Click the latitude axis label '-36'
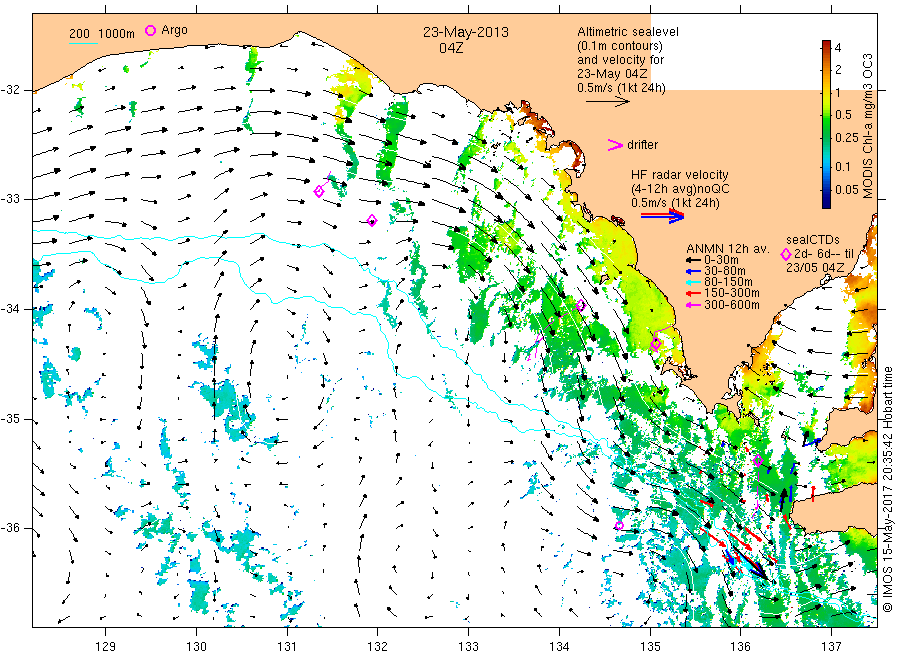The image size is (900, 660). tap(10, 528)
